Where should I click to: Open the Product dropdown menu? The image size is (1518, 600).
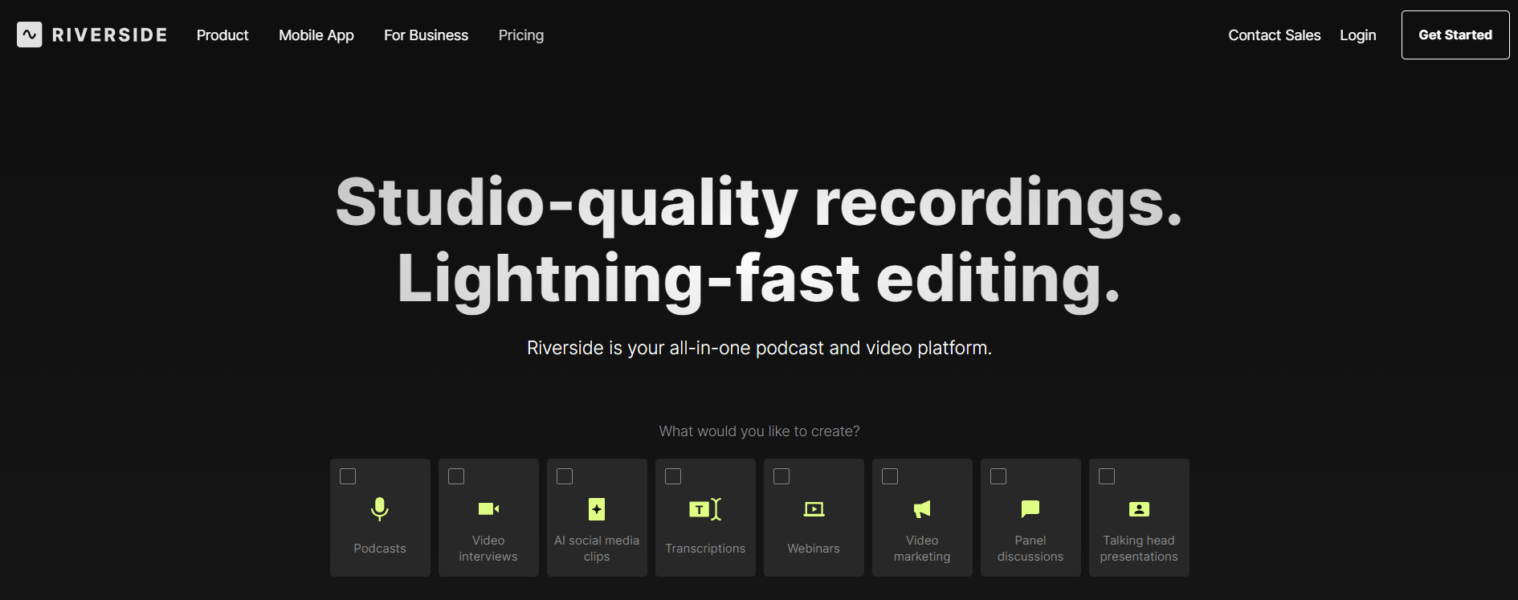tap(222, 35)
